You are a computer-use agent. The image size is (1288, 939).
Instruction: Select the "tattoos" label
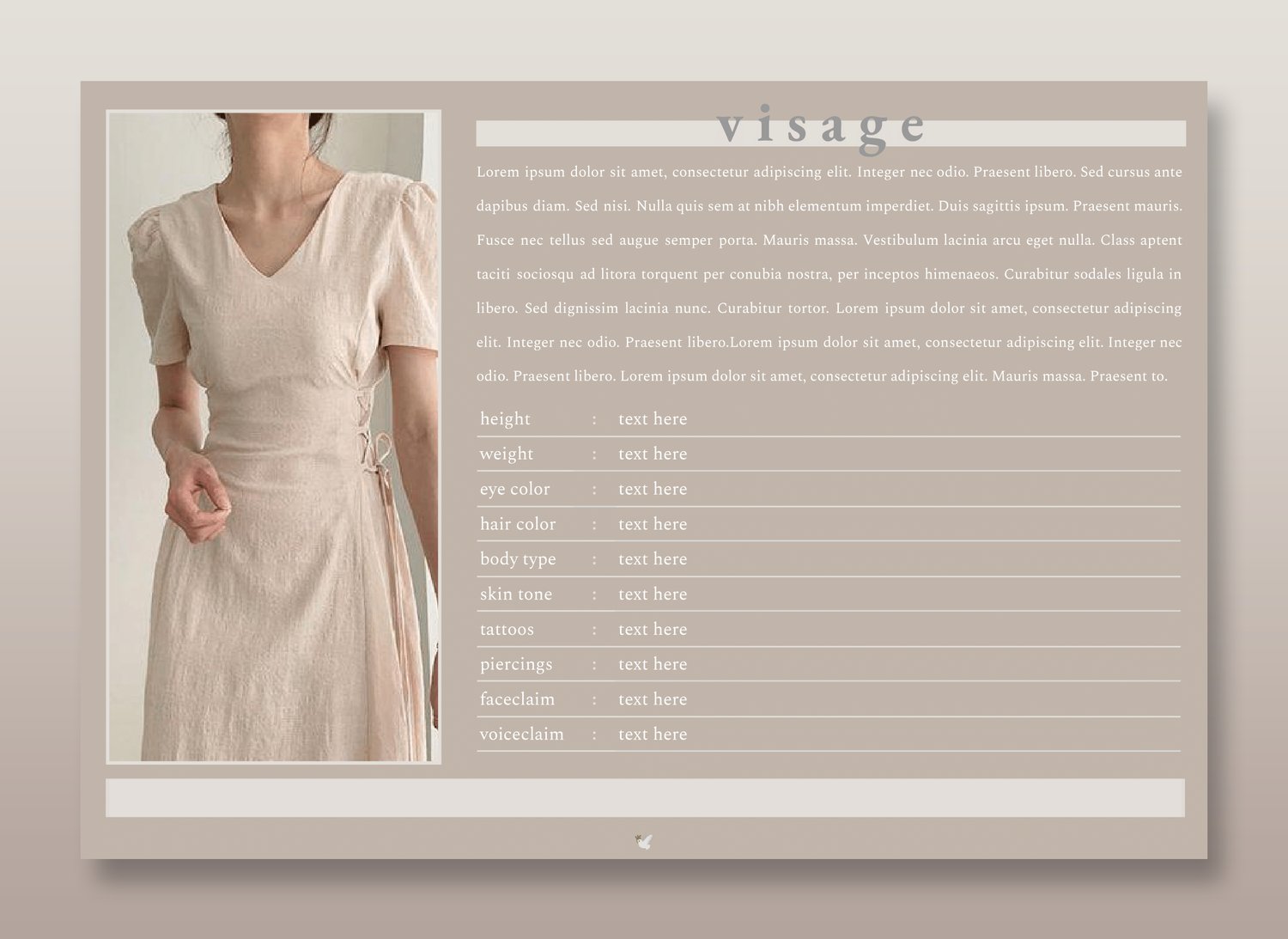[x=507, y=630]
